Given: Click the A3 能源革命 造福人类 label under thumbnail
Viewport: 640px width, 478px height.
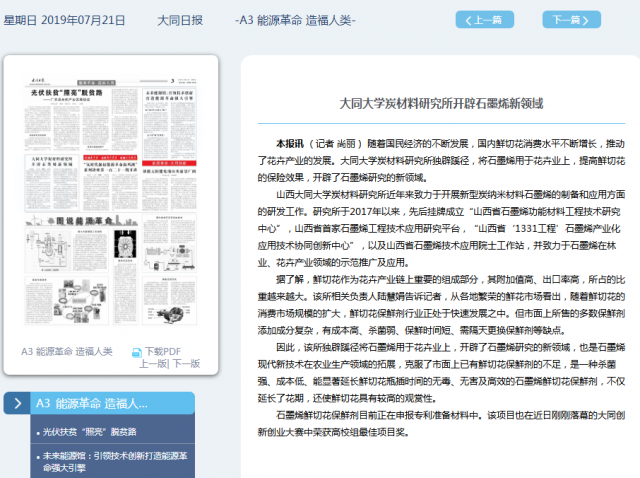Looking at the screenshot, I should [67, 351].
